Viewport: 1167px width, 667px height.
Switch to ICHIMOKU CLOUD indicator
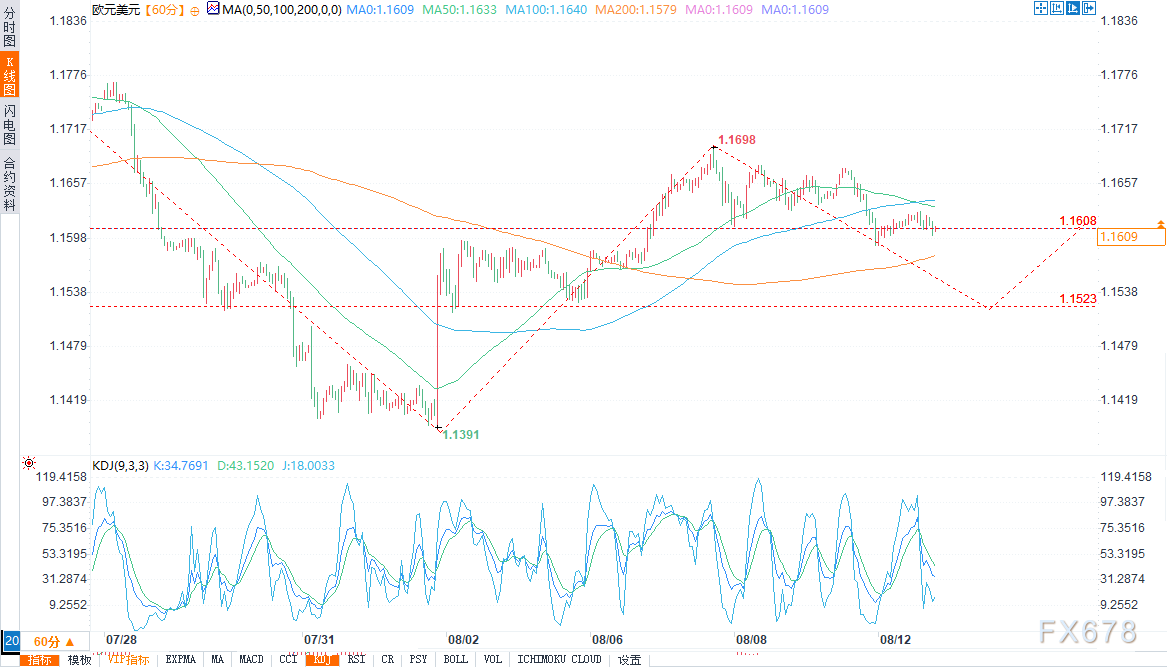coord(559,660)
